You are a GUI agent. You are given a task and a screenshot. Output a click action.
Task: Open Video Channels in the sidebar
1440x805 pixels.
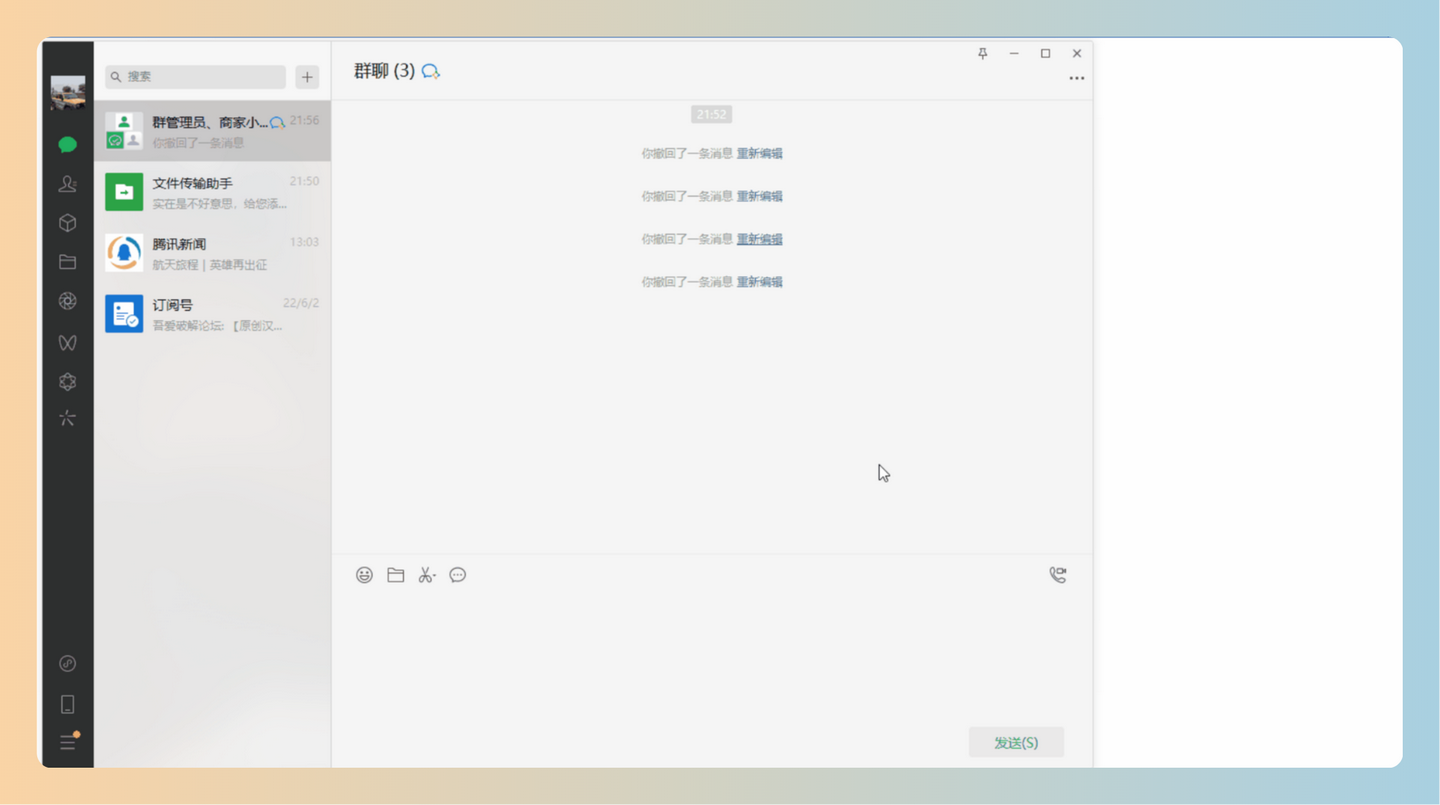(67, 342)
